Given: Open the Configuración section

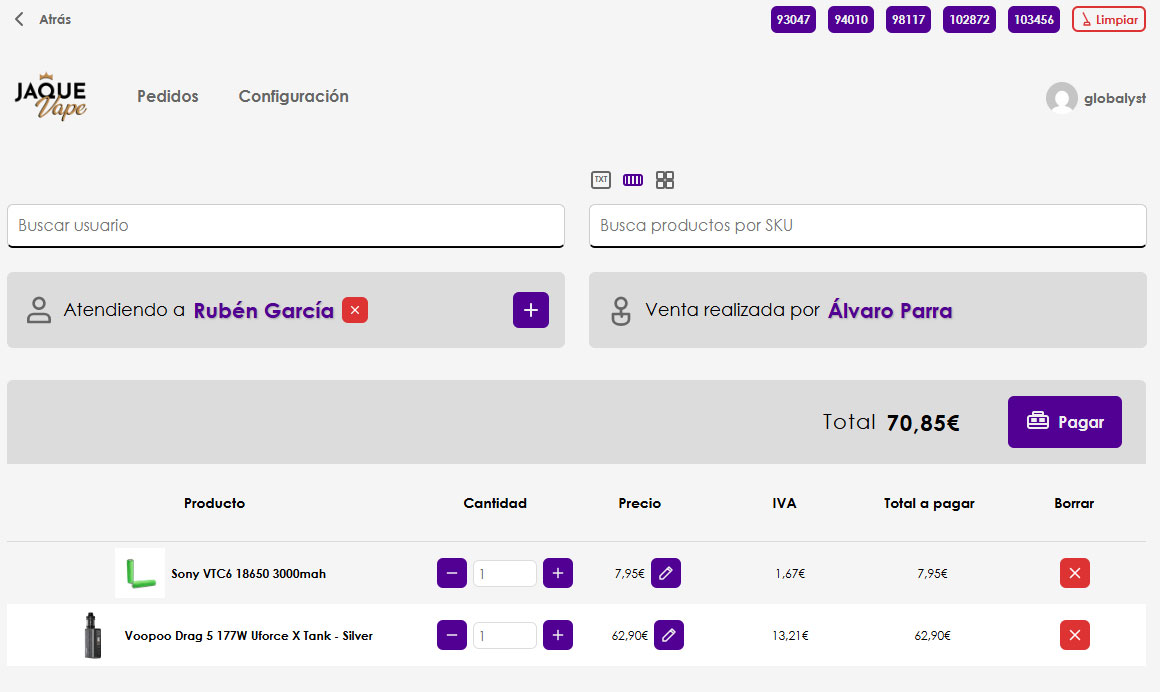Looking at the screenshot, I should pos(293,96).
